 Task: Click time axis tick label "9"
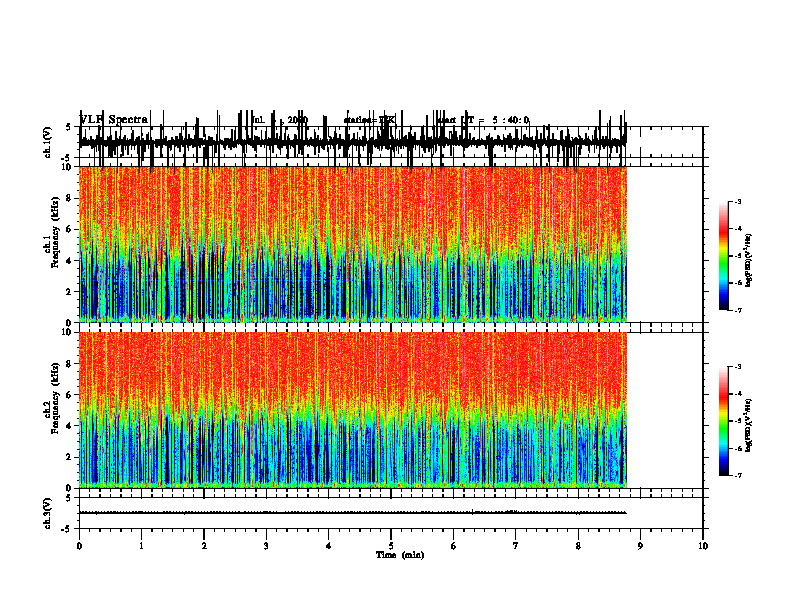click(640, 546)
